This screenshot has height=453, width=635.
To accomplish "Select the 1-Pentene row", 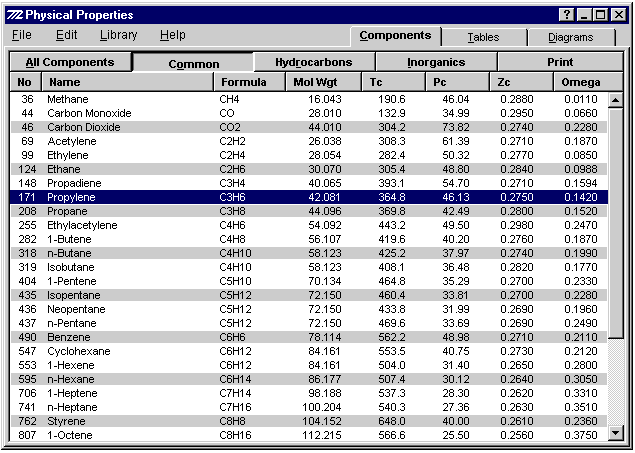I will click(x=309, y=281).
